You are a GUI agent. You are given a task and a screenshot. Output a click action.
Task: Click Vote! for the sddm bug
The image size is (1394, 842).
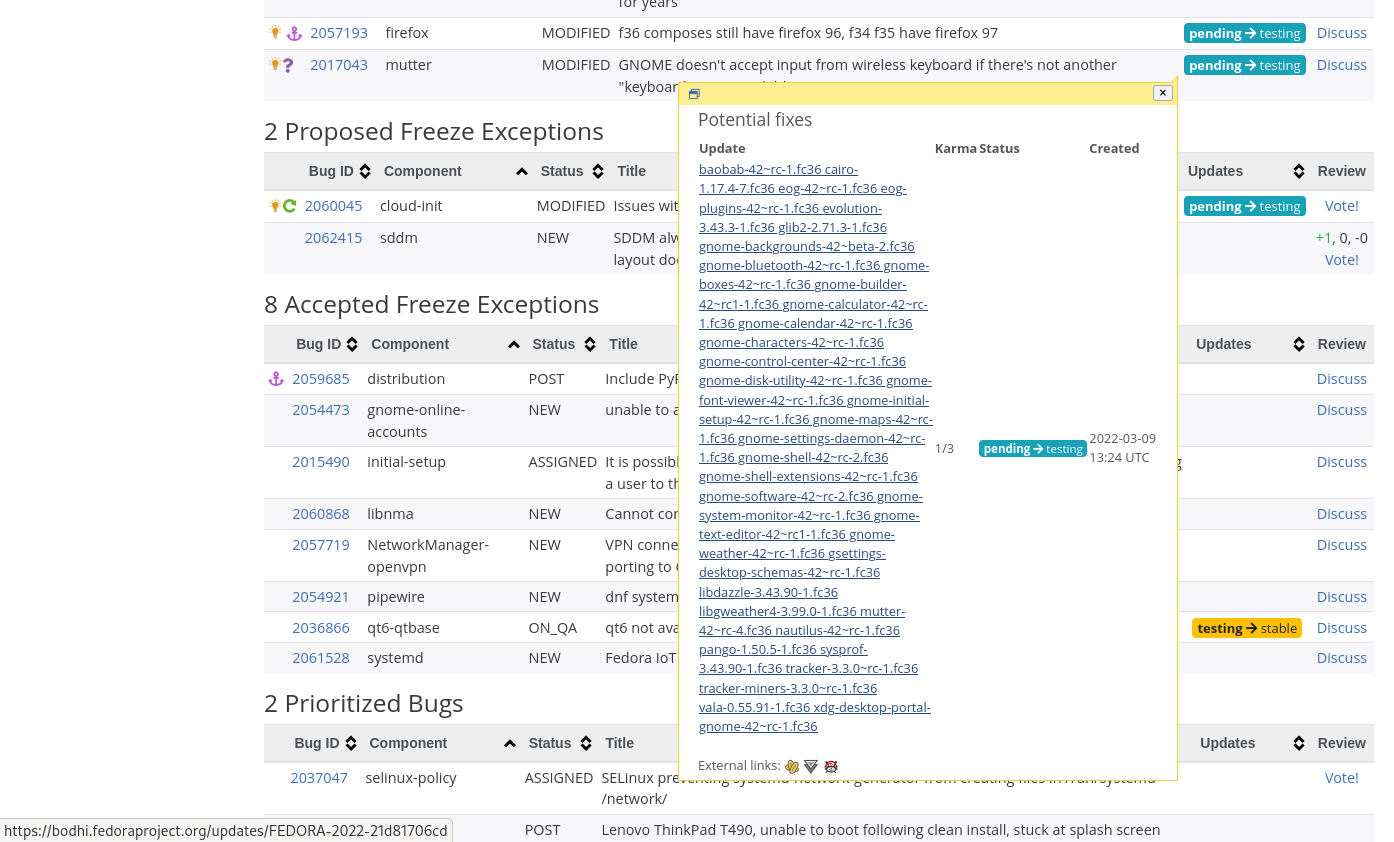[x=1342, y=260]
